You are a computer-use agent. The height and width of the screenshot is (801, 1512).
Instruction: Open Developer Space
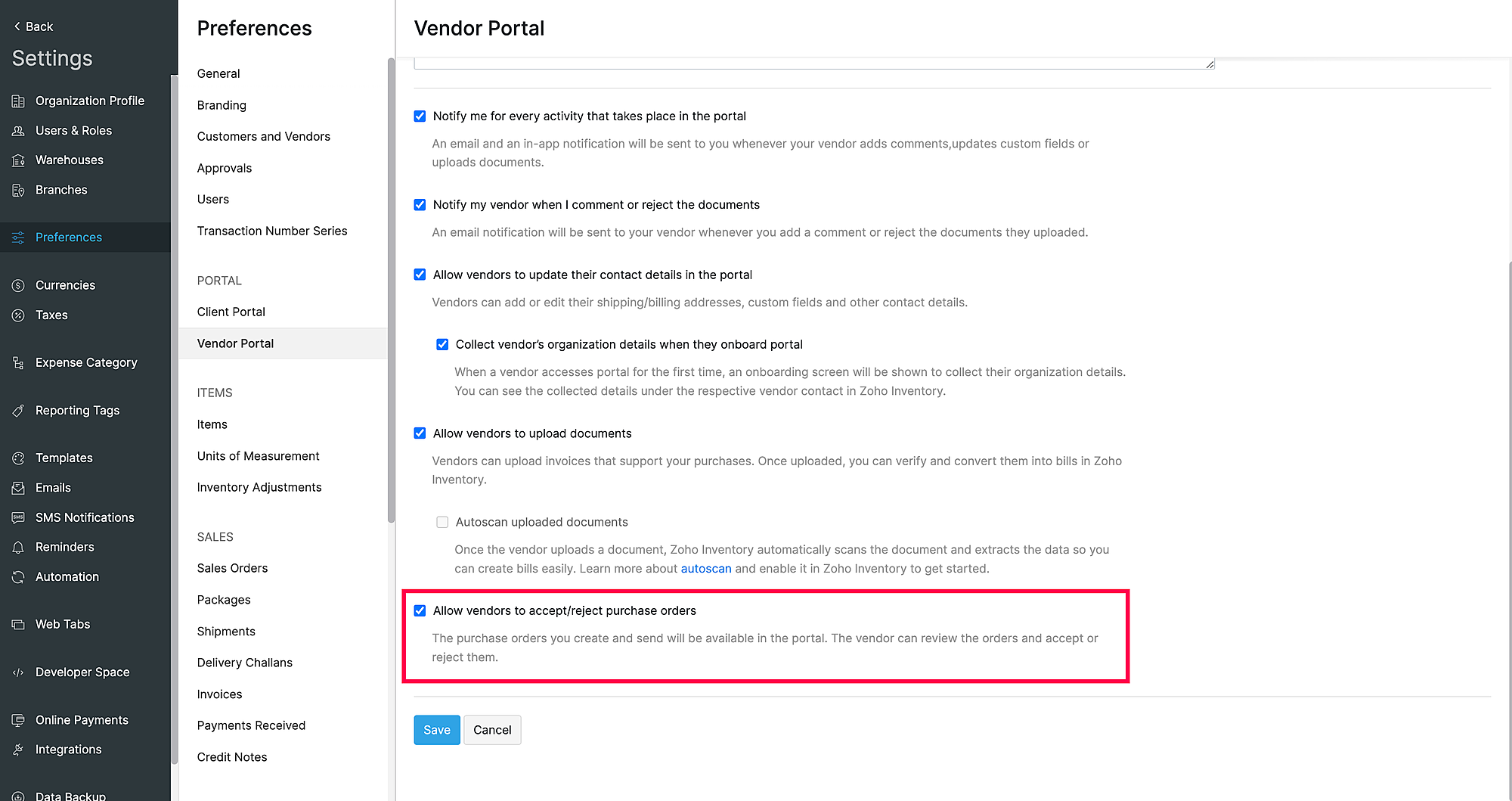point(82,672)
